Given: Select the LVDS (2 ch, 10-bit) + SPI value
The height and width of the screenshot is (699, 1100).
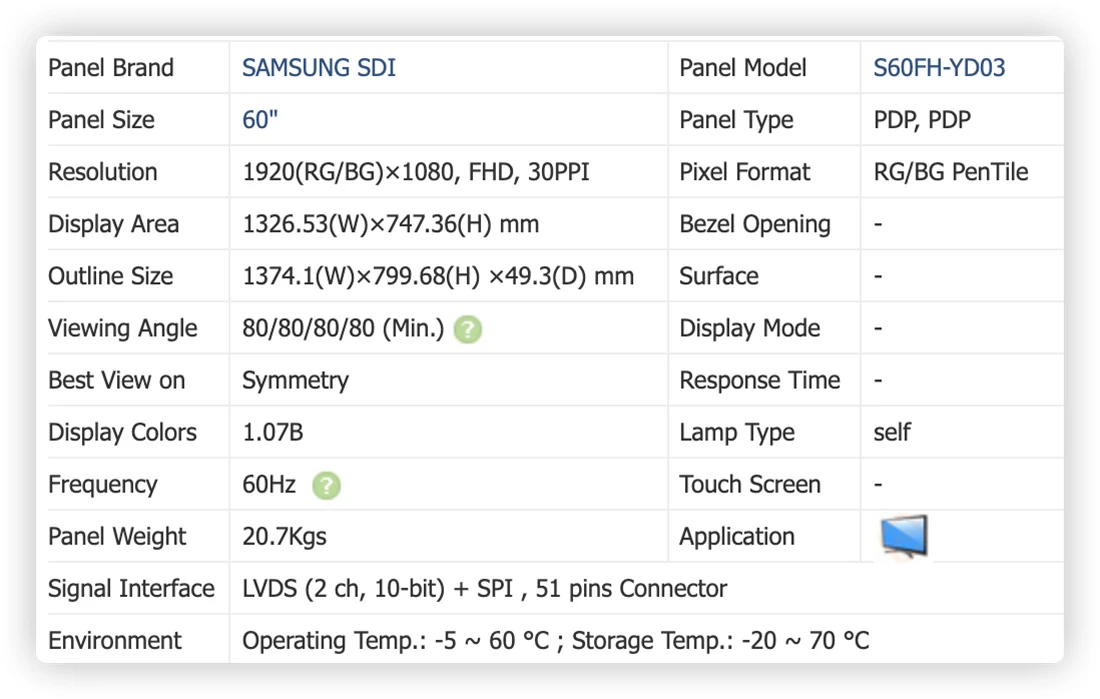Looking at the screenshot, I should 378,589.
